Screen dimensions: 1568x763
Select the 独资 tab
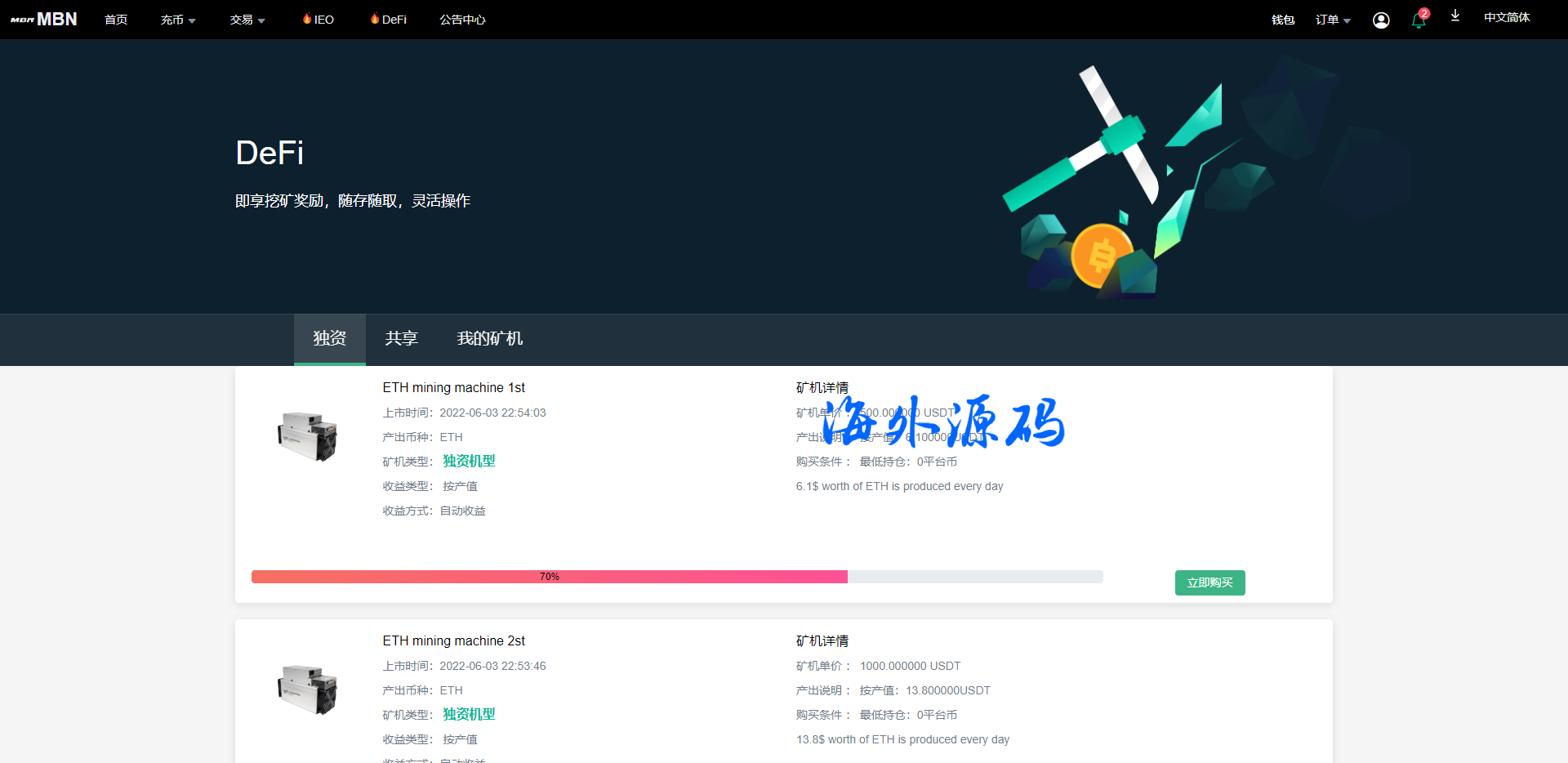click(x=330, y=338)
